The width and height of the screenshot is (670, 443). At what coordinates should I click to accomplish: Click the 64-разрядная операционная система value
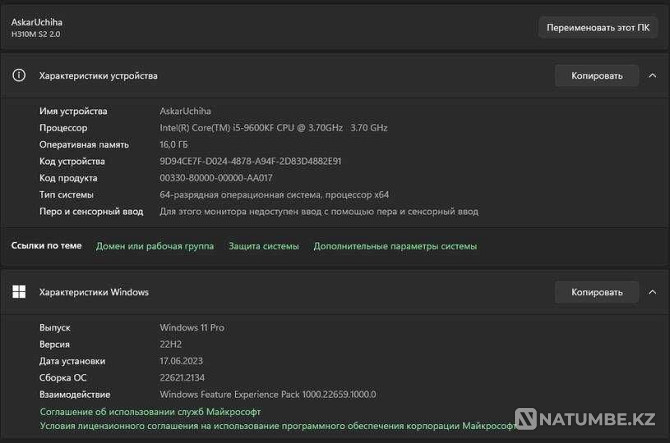click(x=274, y=195)
